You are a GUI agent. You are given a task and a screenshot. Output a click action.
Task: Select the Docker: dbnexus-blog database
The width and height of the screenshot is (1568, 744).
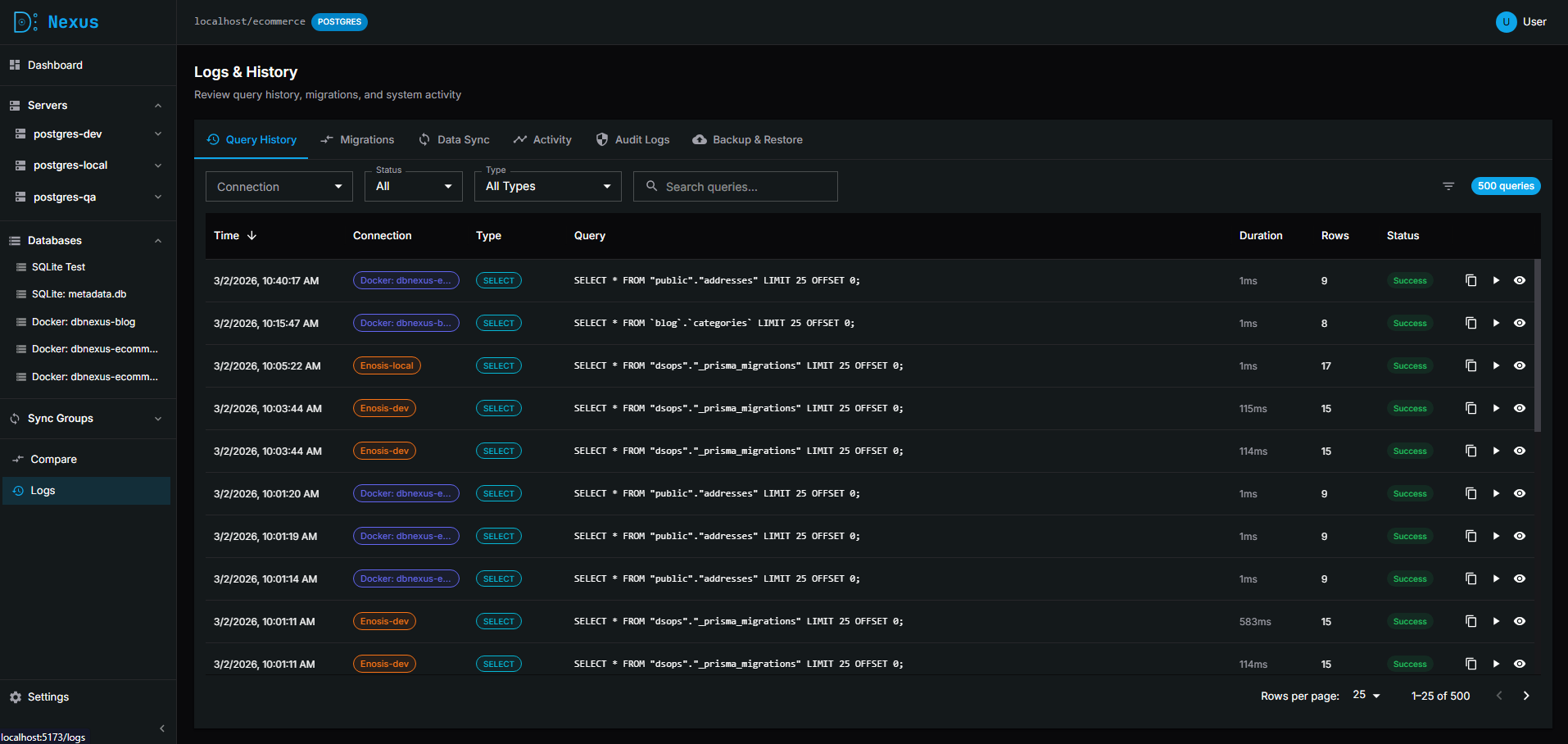coord(83,321)
